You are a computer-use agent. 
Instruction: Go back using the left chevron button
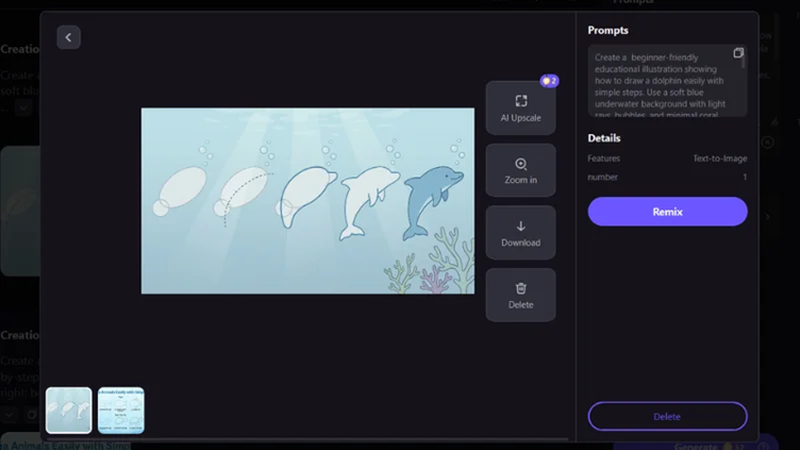click(68, 37)
